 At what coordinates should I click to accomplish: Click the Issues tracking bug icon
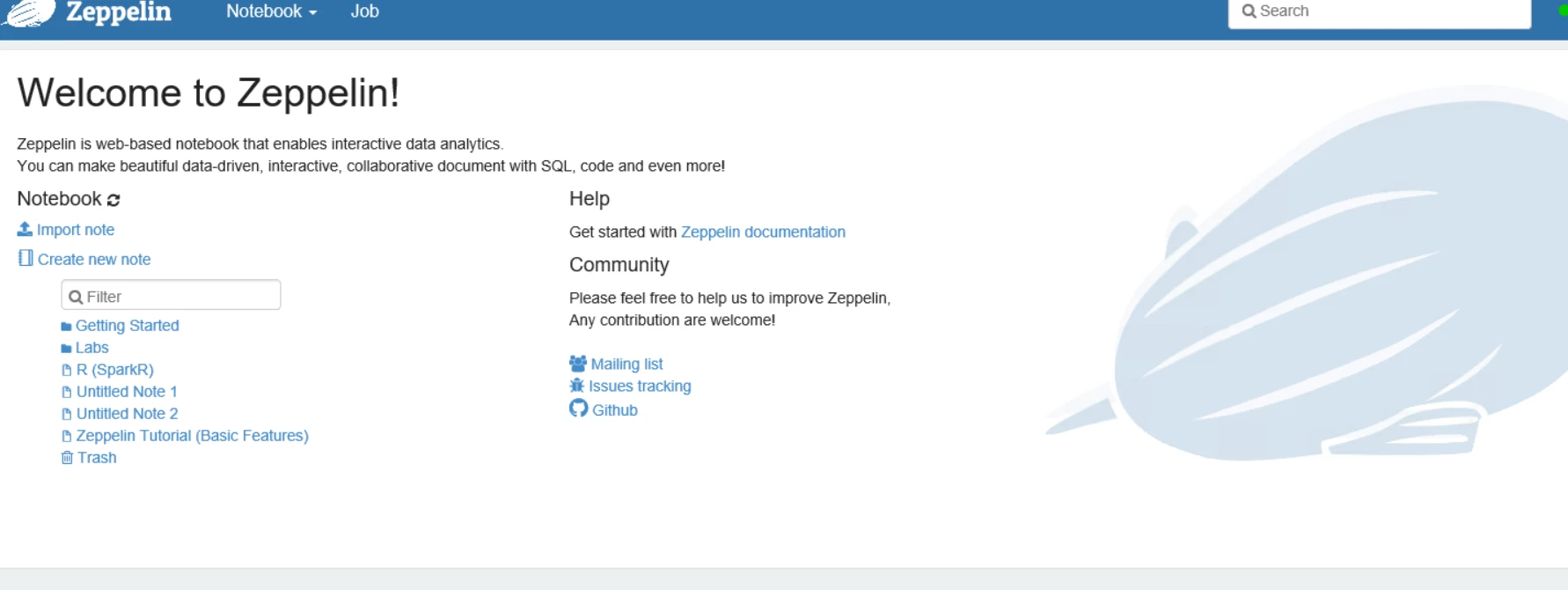click(577, 386)
